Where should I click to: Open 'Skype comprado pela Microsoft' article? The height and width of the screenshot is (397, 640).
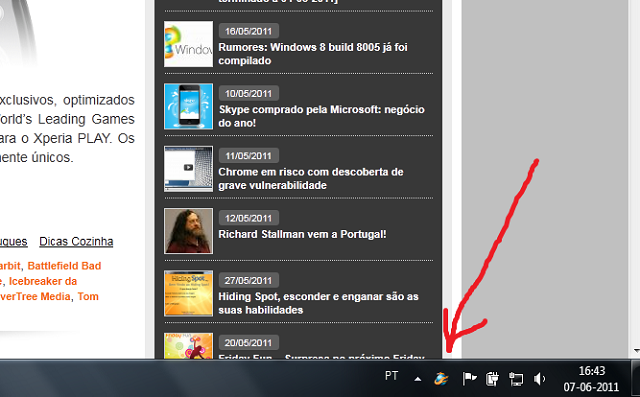[x=321, y=116]
